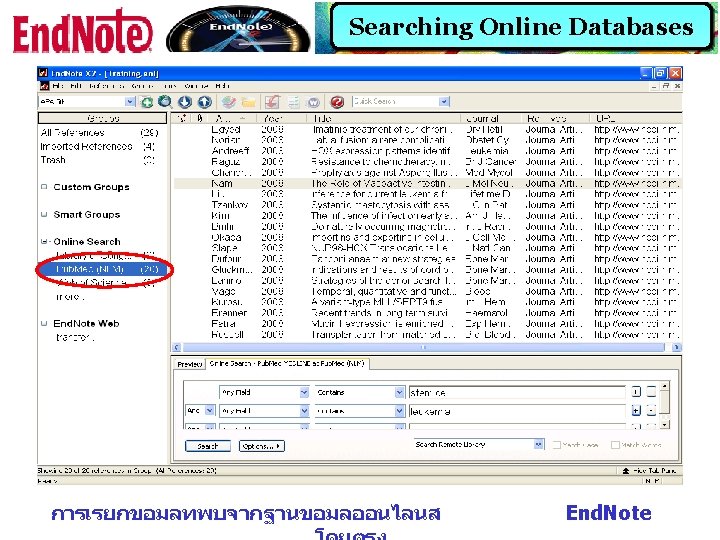Click the plus button on the first search row
The image size is (720, 540).
pos(636,392)
